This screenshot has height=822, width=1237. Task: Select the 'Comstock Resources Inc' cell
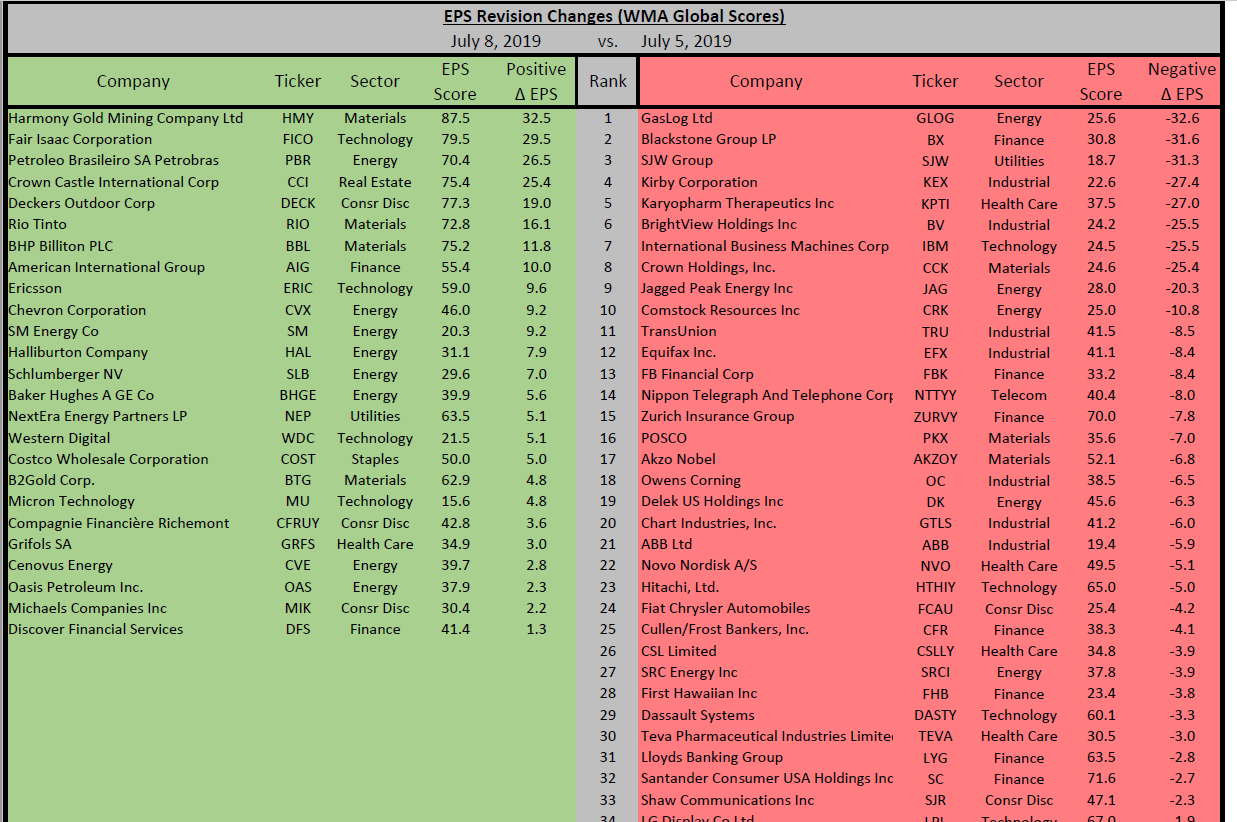pos(721,310)
